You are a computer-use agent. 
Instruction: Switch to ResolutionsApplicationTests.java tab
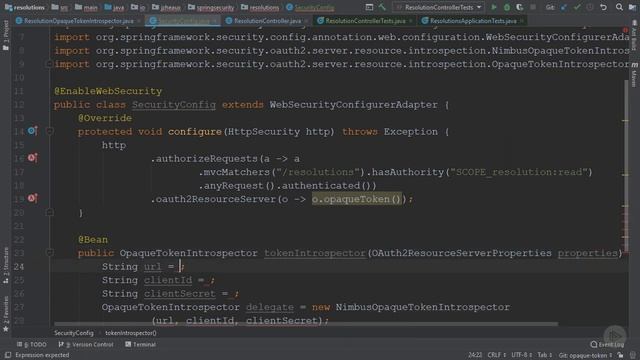473,21
